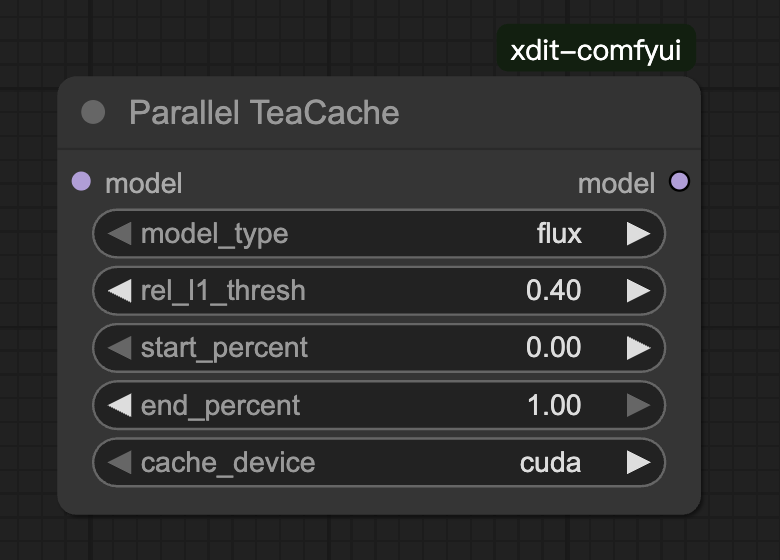Increase rel_l1_thresh with right arrow
780x560 pixels.
click(638, 291)
